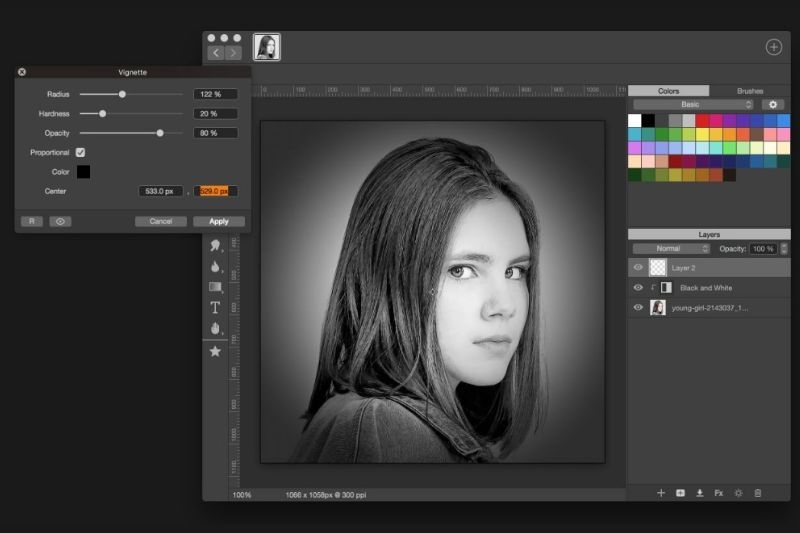The image size is (800, 533).
Task: Add image layer from Layers footer
Action: (680, 493)
